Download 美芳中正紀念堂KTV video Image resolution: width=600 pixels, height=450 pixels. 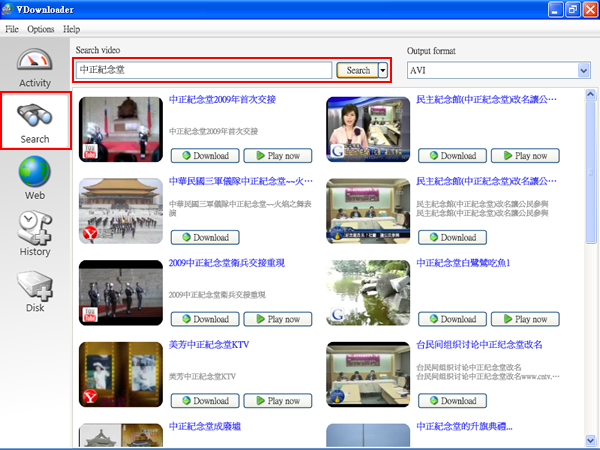pyautogui.click(x=205, y=401)
